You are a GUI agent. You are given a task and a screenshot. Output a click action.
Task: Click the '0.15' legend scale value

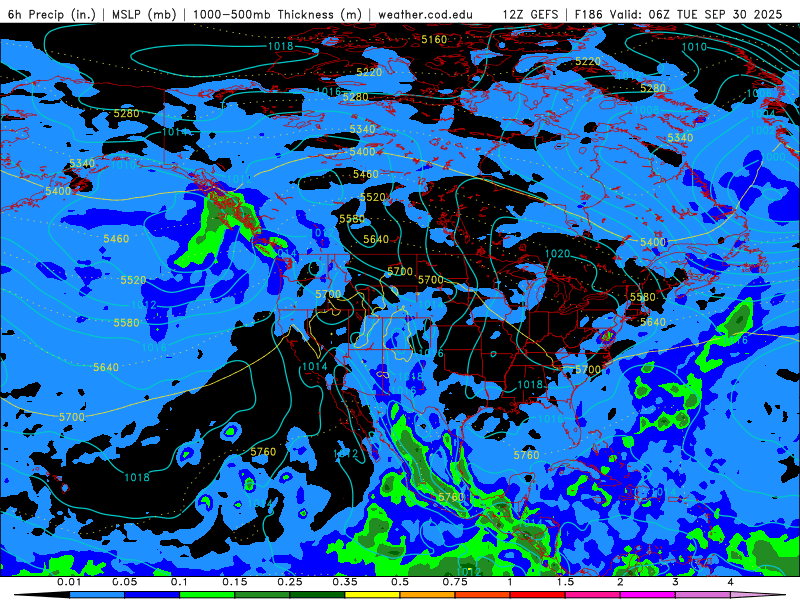(x=235, y=582)
